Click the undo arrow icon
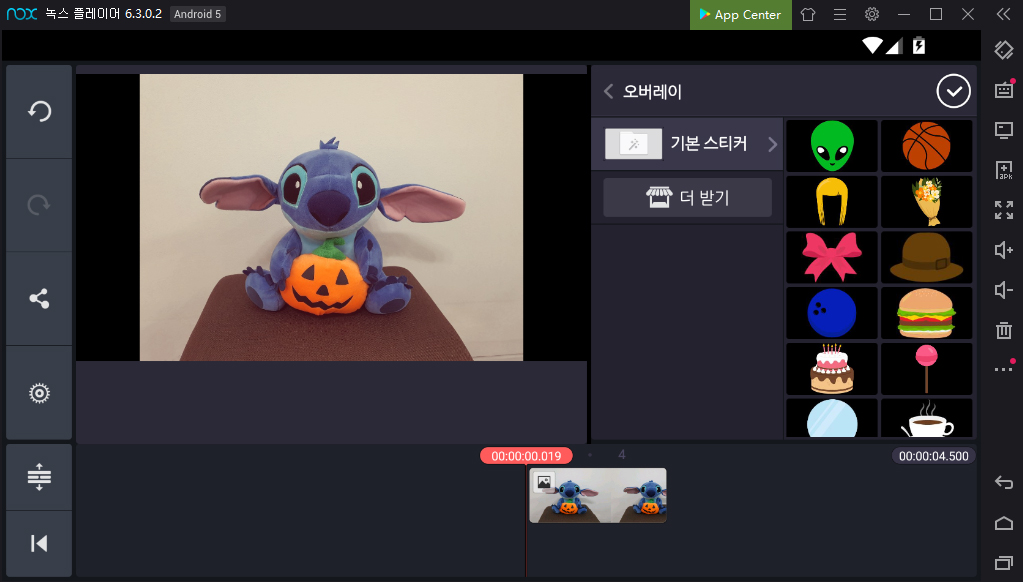The image size is (1023, 582). [39, 112]
